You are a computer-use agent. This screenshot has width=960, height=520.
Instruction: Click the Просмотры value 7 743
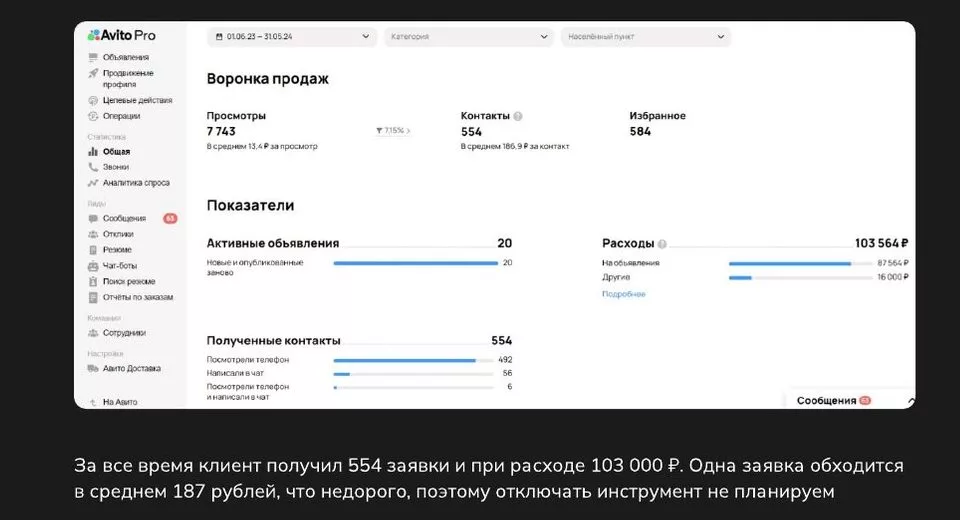221,131
